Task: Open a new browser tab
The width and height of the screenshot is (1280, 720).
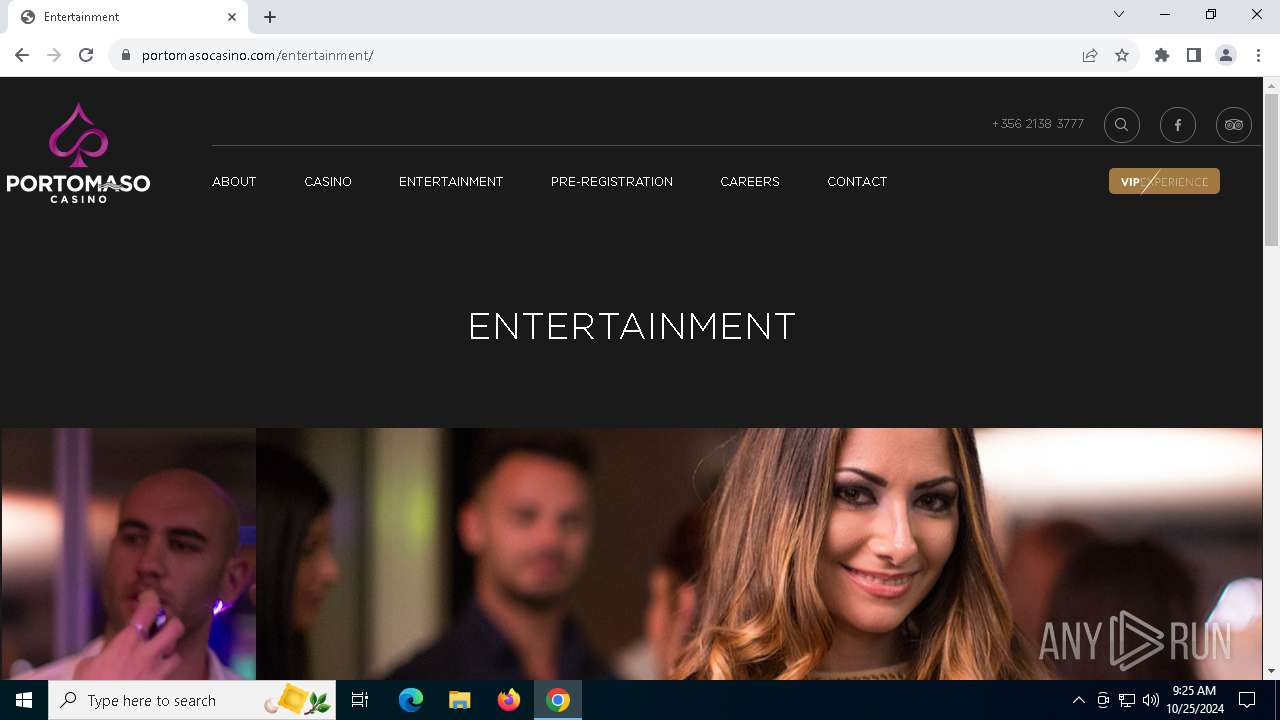Action: tap(270, 17)
